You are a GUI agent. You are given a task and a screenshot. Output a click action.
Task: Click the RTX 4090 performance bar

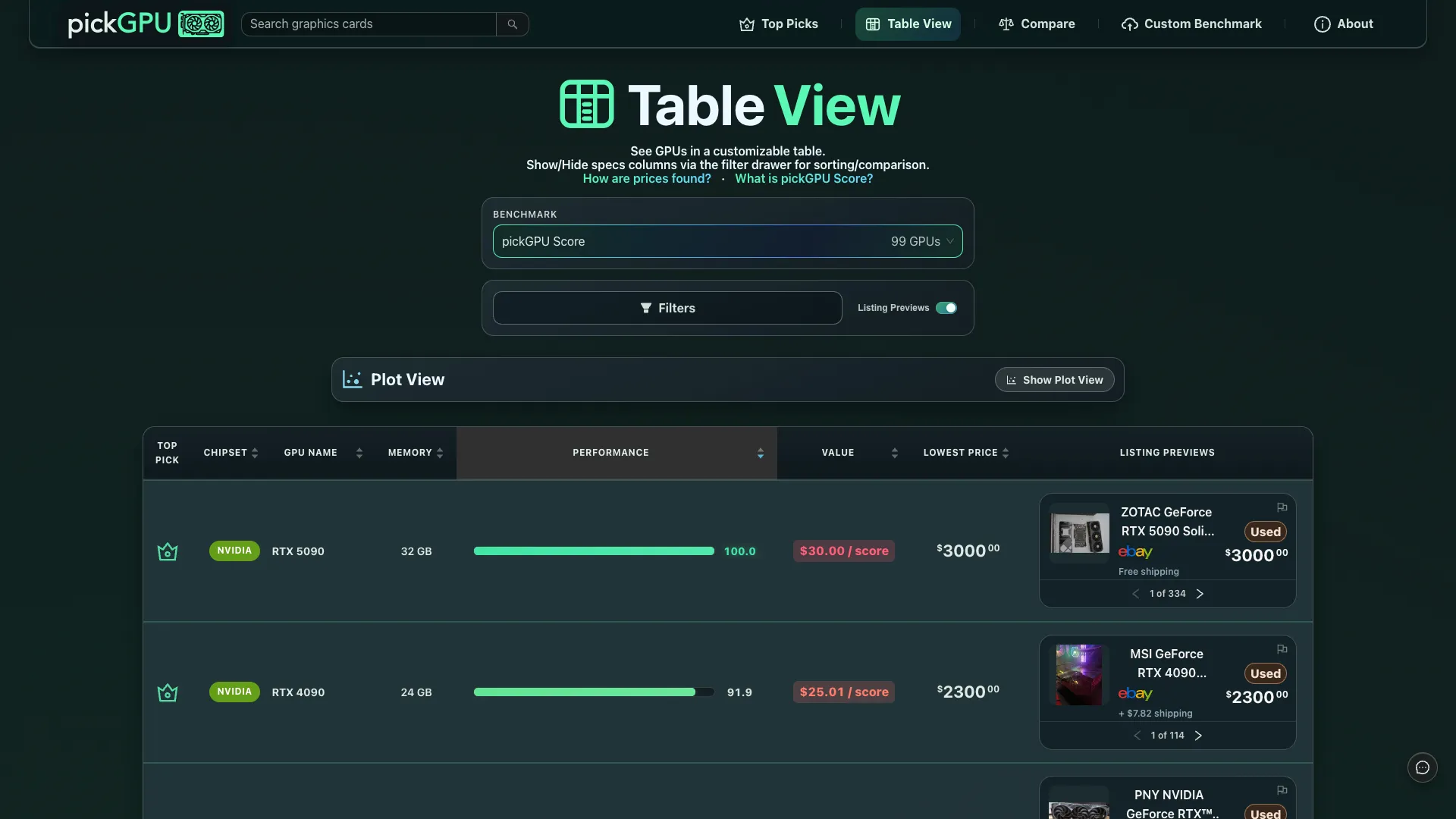coord(594,692)
